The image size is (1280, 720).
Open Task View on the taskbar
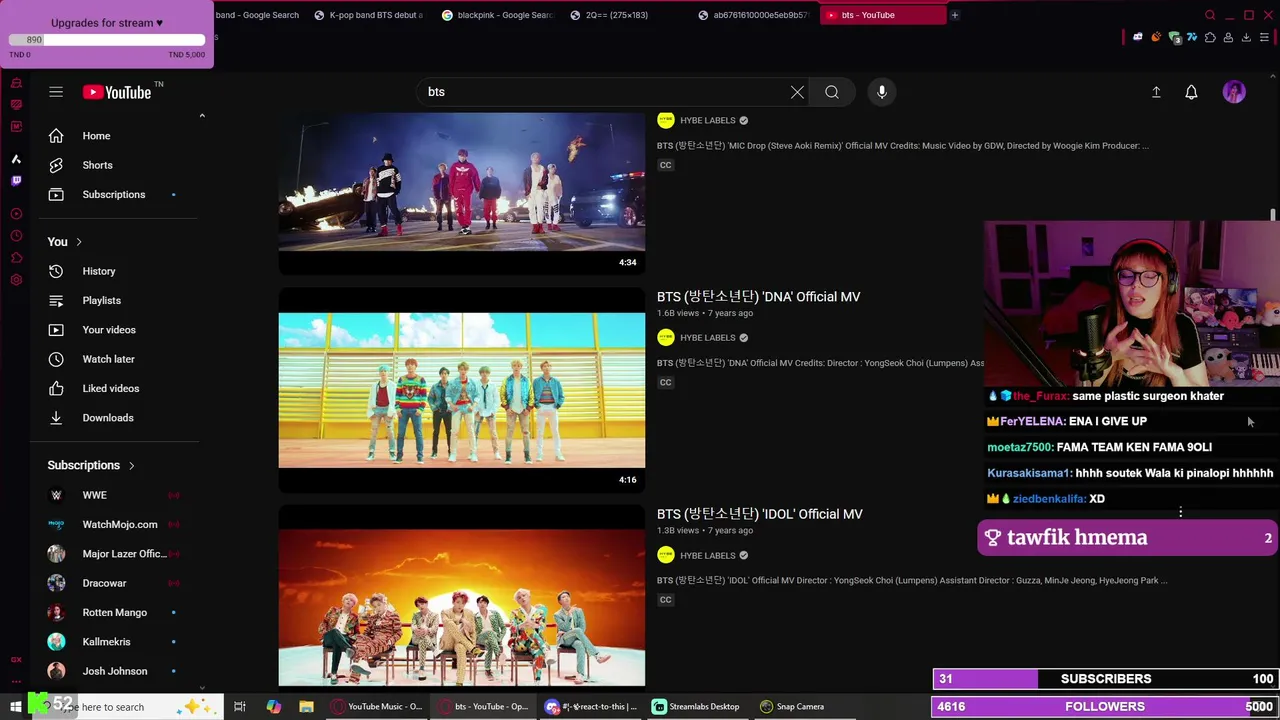coord(240,707)
